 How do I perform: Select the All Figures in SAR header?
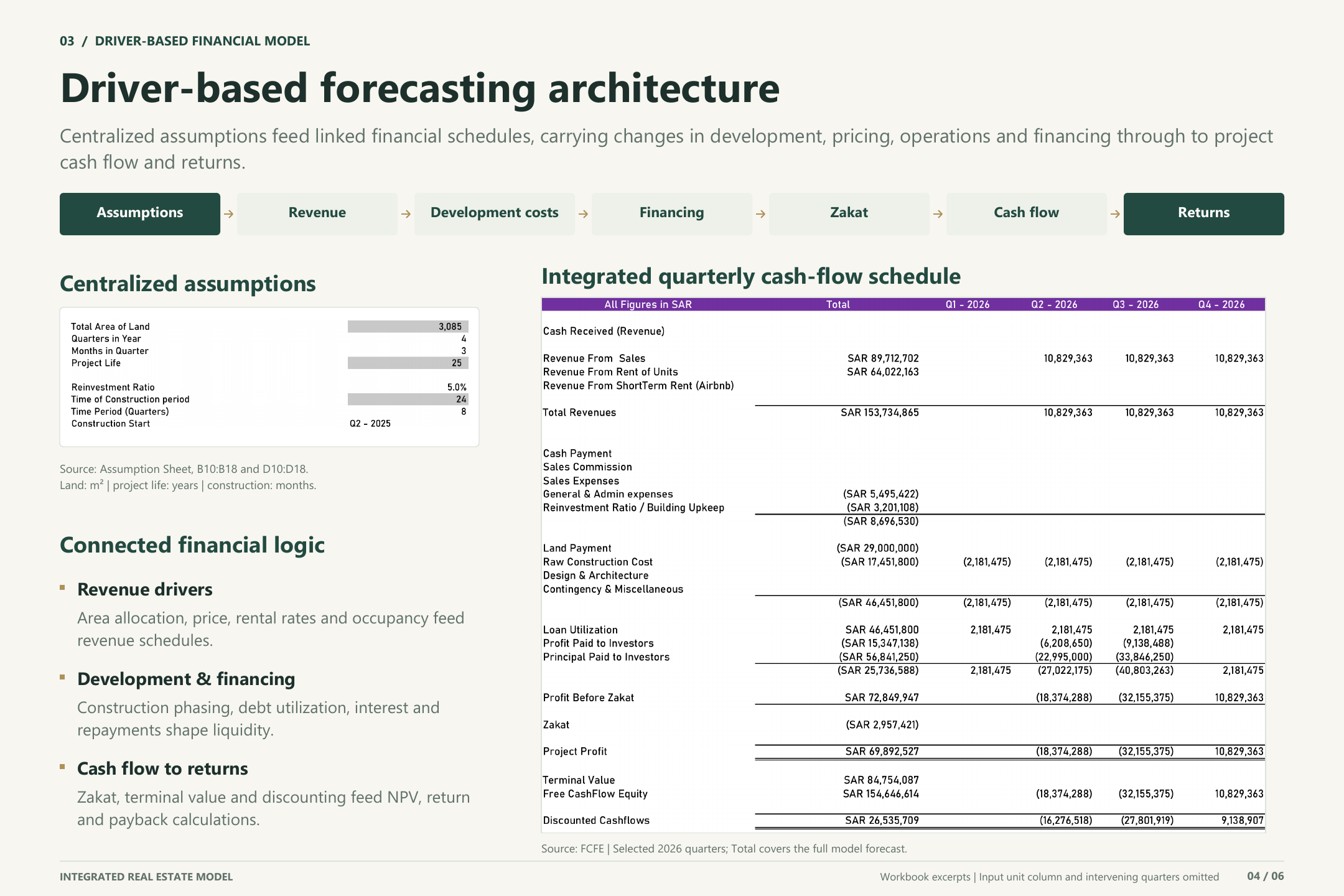tap(648, 304)
